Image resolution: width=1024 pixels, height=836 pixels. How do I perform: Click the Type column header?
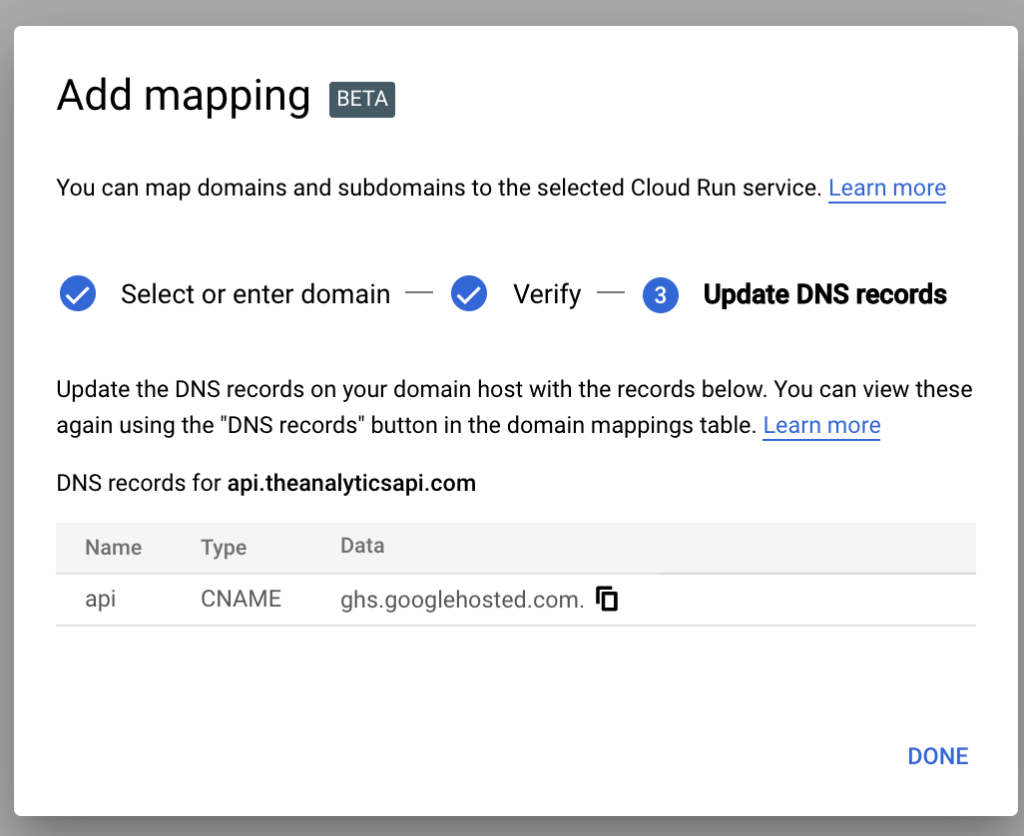click(x=223, y=547)
